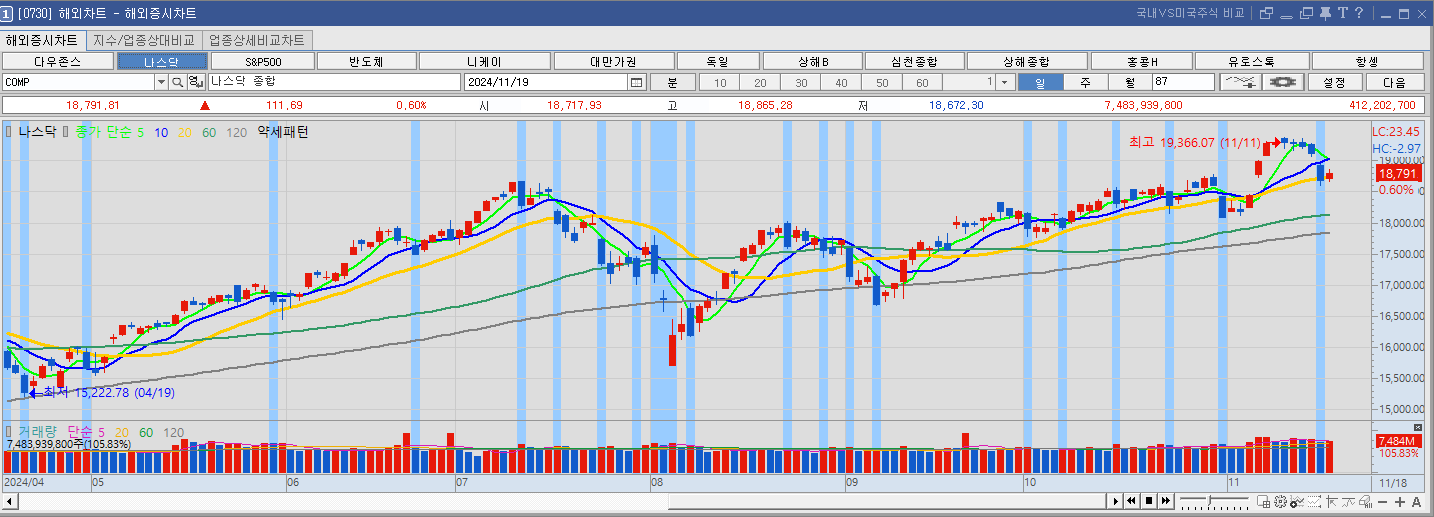The height and width of the screenshot is (517, 1434).
Task: Switch to 업종상세비교차트 tab
Action: point(257,40)
